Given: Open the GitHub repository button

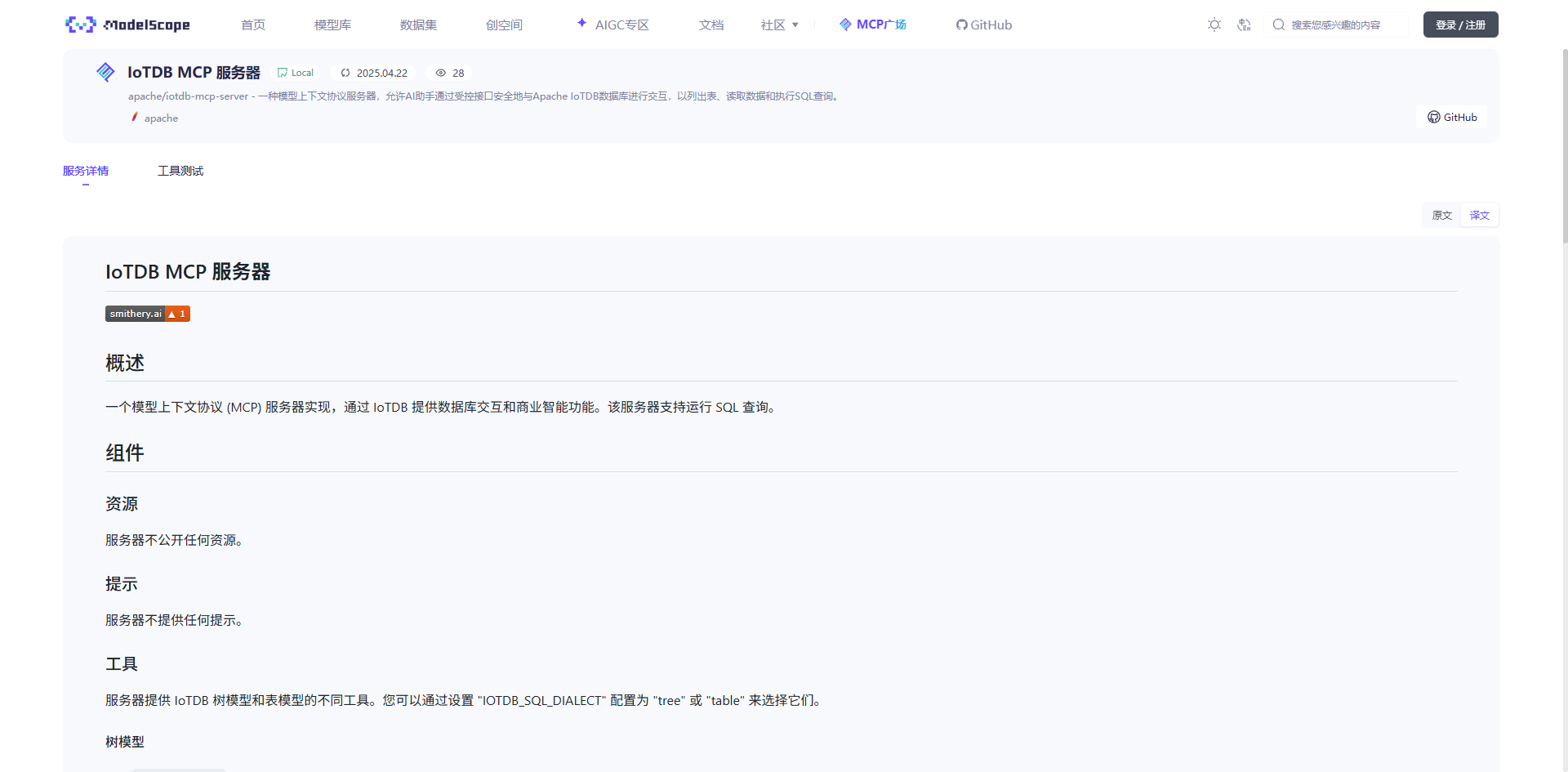Looking at the screenshot, I should click(1452, 117).
